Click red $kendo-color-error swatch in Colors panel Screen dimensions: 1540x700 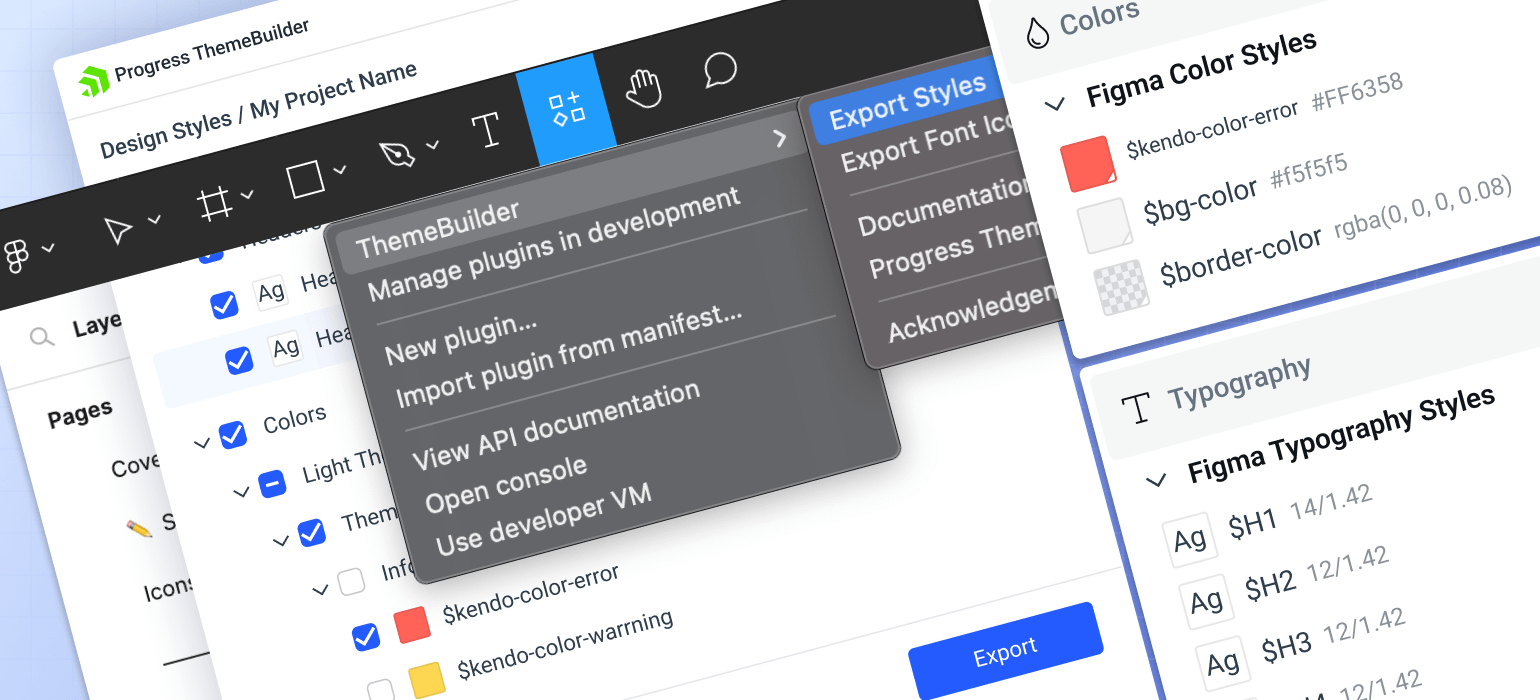[x=1087, y=164]
